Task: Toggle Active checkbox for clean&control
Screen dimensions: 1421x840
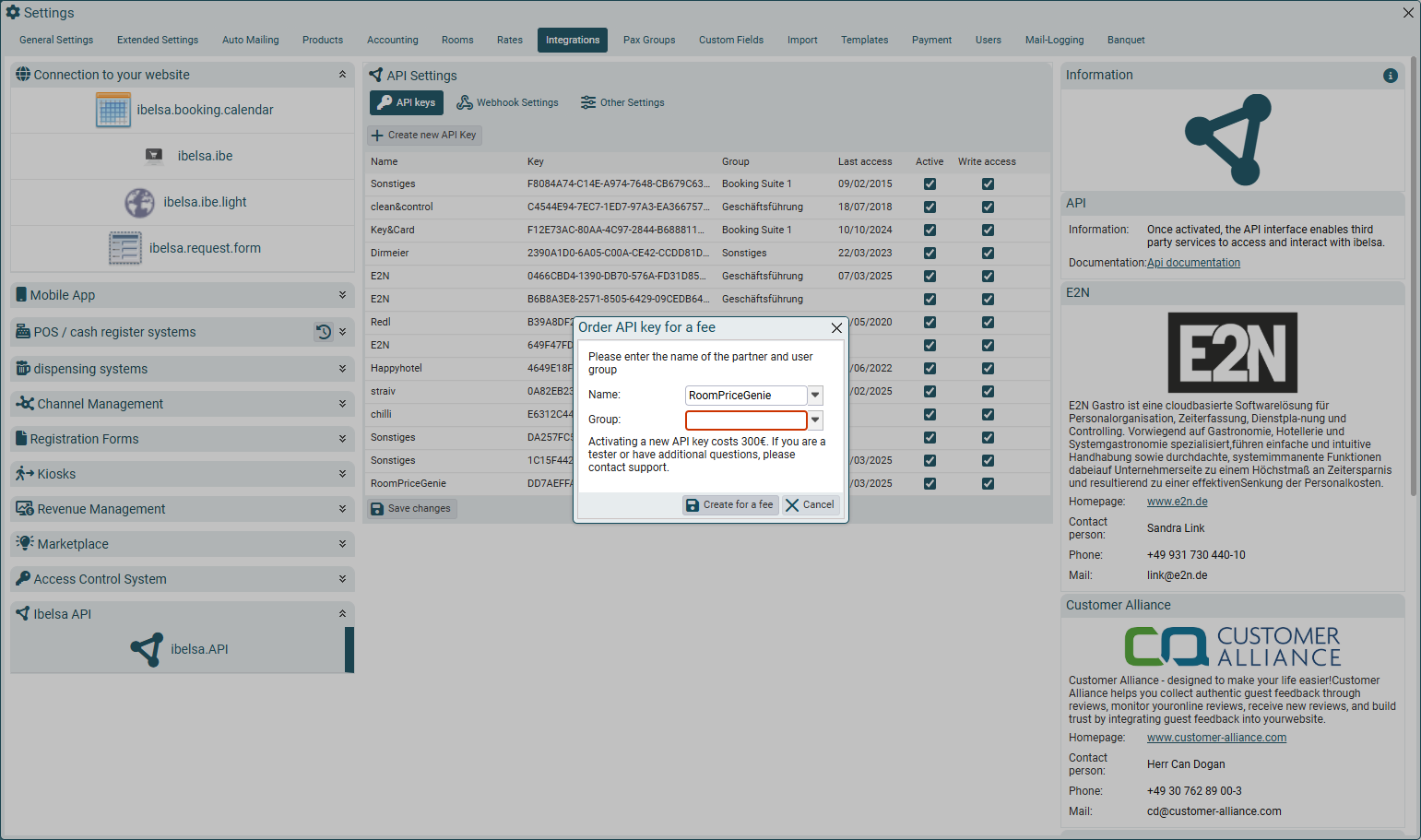Action: [x=930, y=207]
